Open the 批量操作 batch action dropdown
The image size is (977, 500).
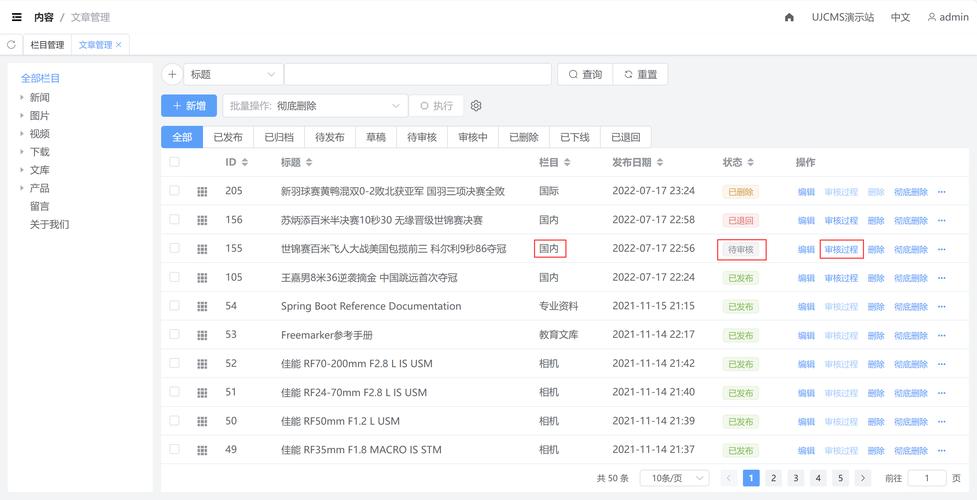314,106
